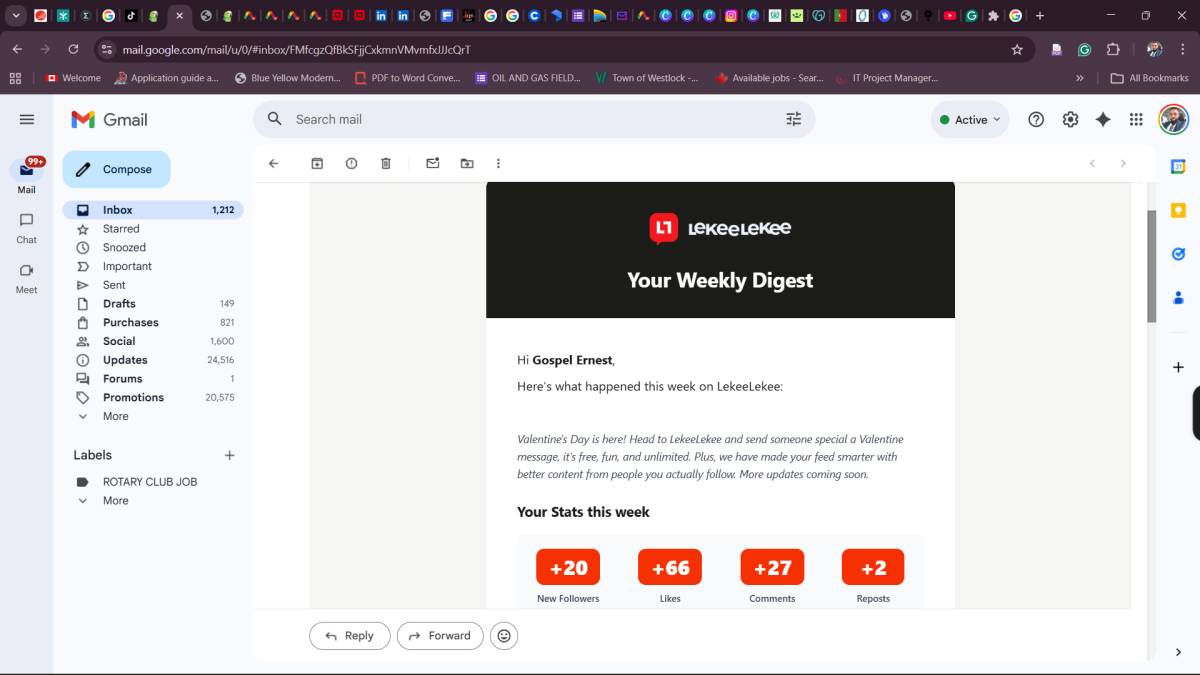Open Gmail support help icon
Viewport: 1200px width, 675px height.
pyautogui.click(x=1036, y=119)
